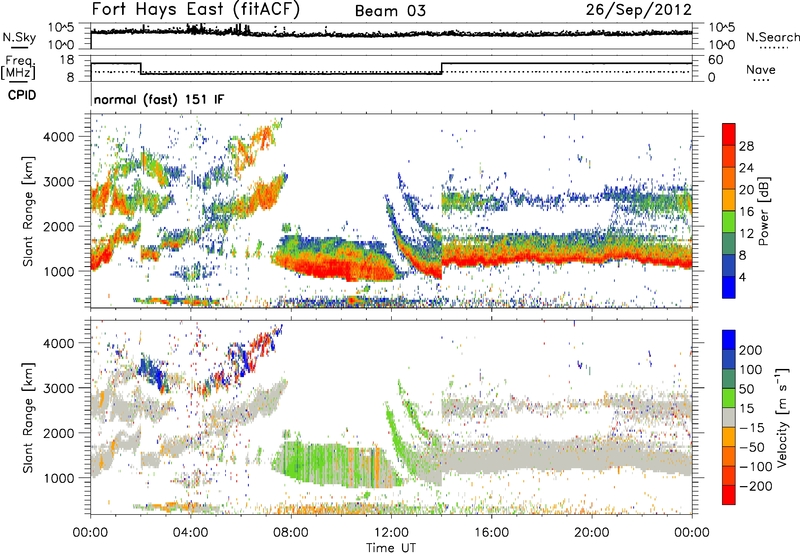Click the '-100' tick on the Velocity colorbar
This screenshot has width=800, height=554.
[756, 466]
